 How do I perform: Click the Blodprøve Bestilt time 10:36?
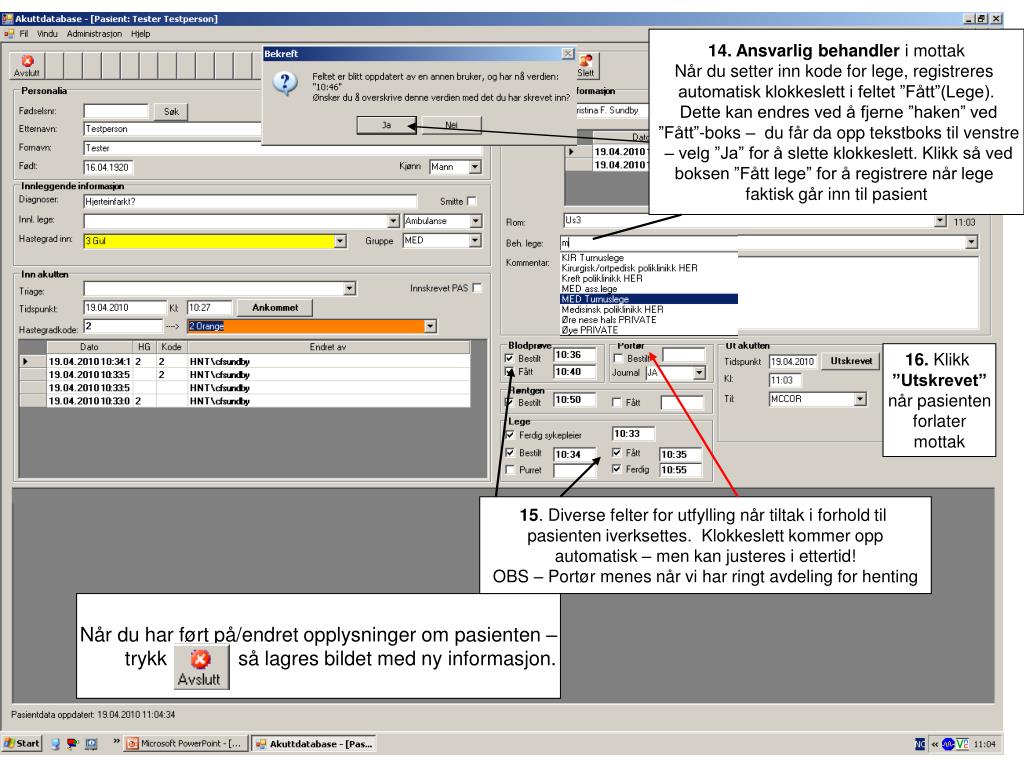(574, 355)
